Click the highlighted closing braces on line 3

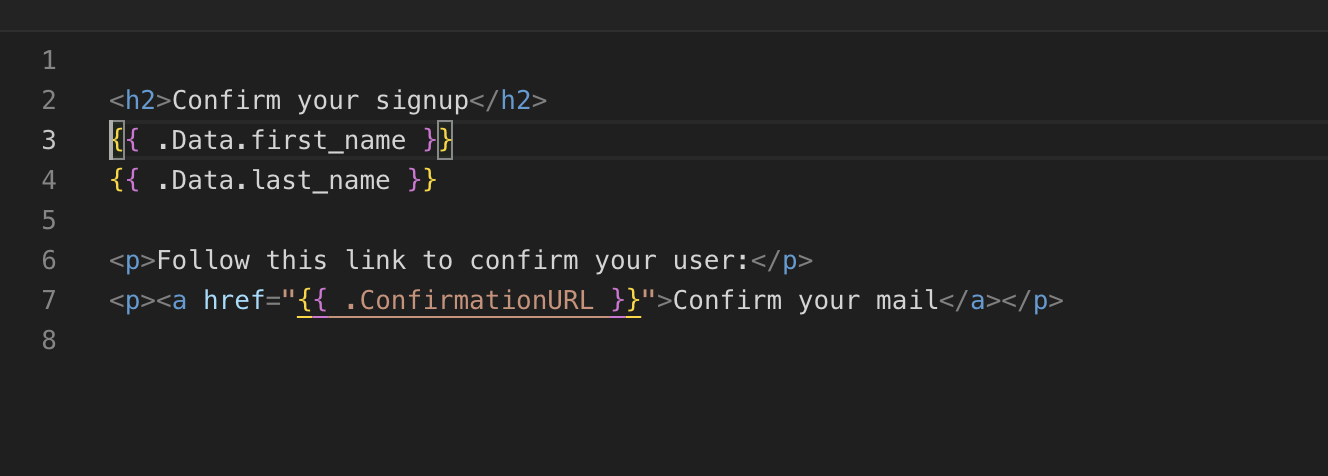[438, 141]
